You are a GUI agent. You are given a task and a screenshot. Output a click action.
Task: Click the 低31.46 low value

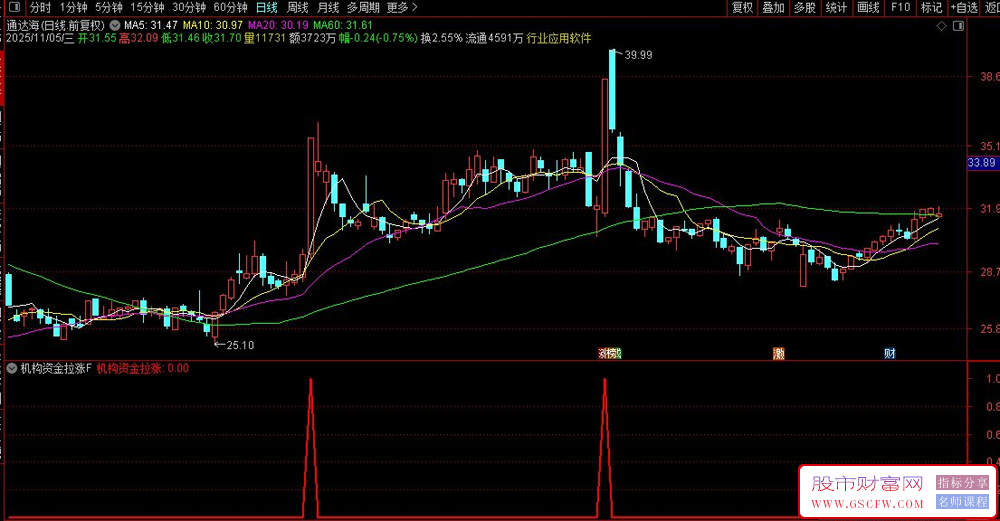180,38
